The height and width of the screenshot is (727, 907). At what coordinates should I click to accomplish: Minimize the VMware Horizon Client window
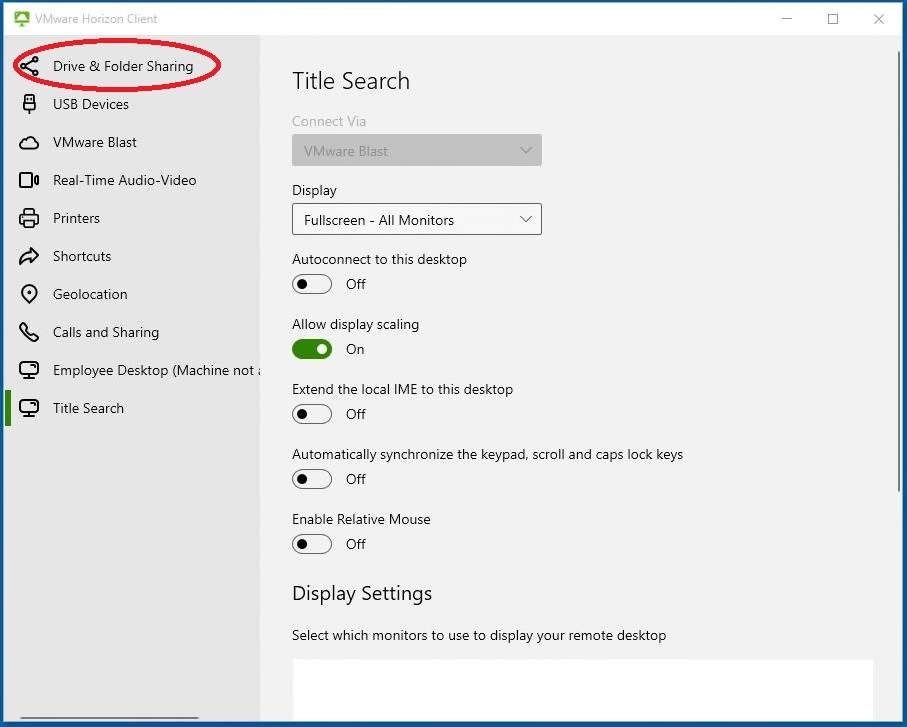pyautogui.click(x=787, y=19)
